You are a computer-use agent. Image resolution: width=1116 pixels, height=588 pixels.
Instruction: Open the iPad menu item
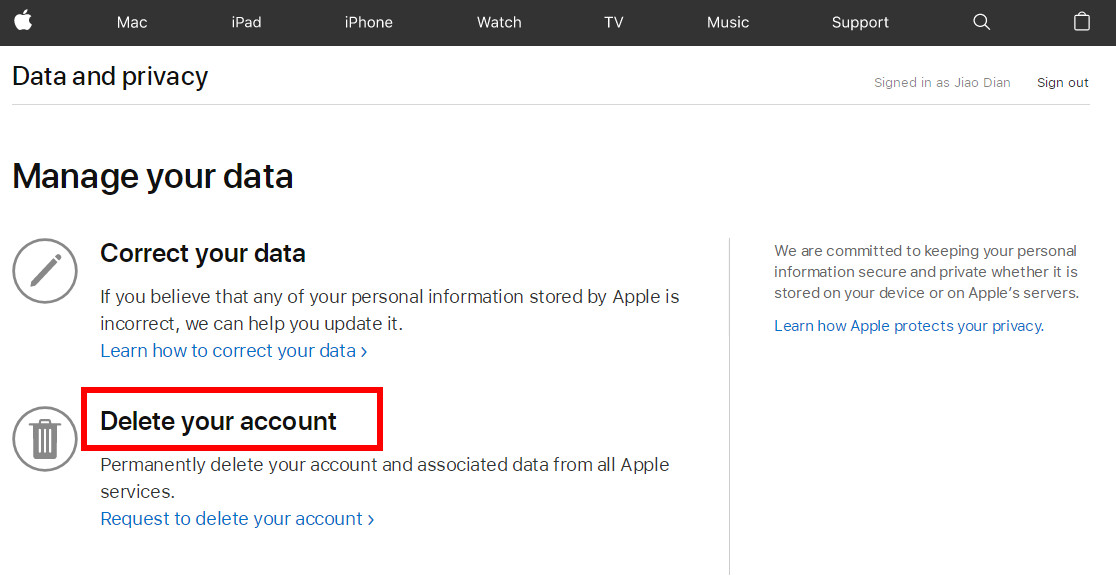pyautogui.click(x=246, y=22)
